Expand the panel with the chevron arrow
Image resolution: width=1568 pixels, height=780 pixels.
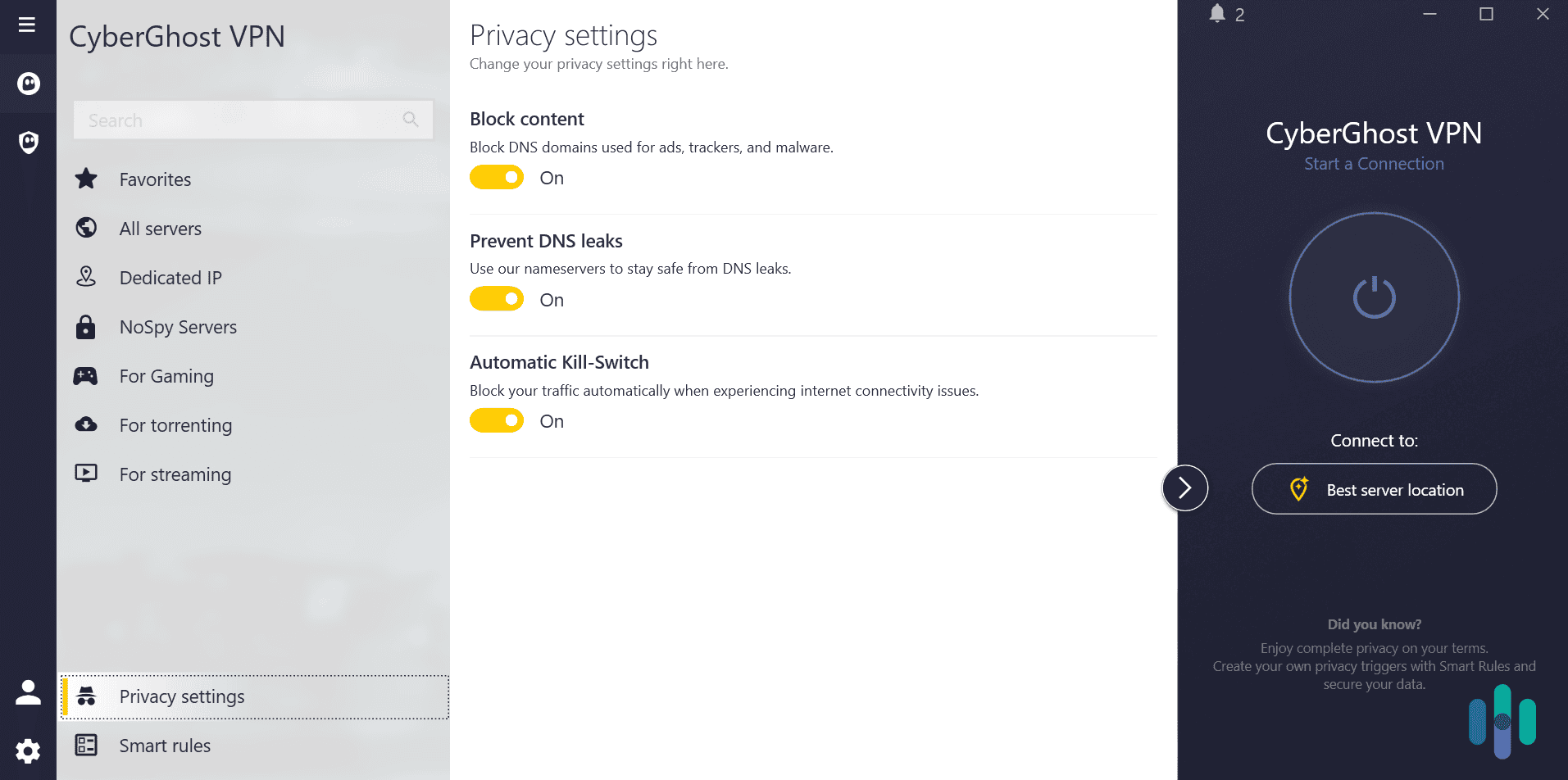(1184, 487)
